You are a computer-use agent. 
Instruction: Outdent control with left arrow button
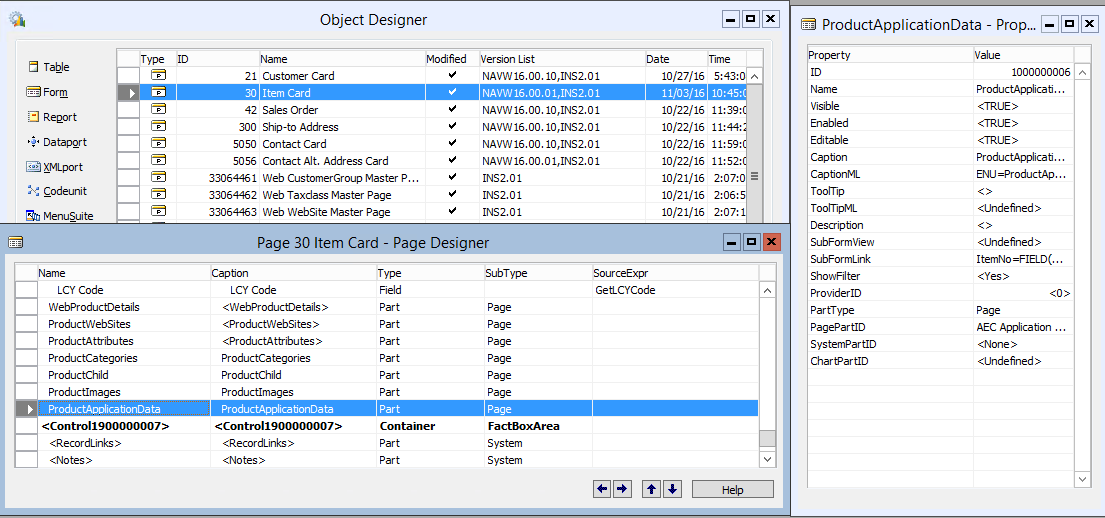click(x=602, y=489)
